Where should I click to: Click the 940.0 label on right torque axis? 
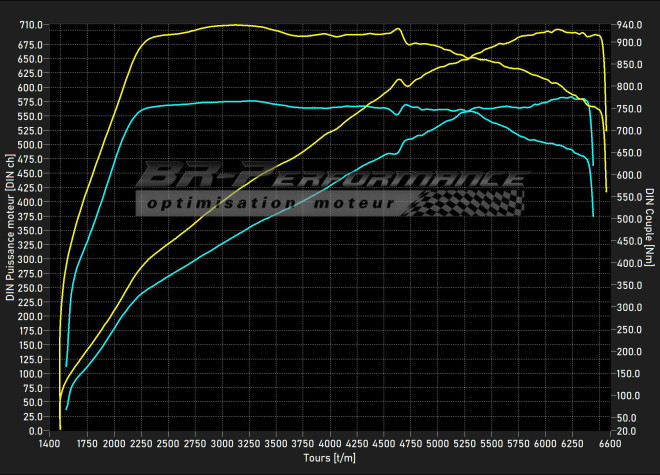(628, 24)
